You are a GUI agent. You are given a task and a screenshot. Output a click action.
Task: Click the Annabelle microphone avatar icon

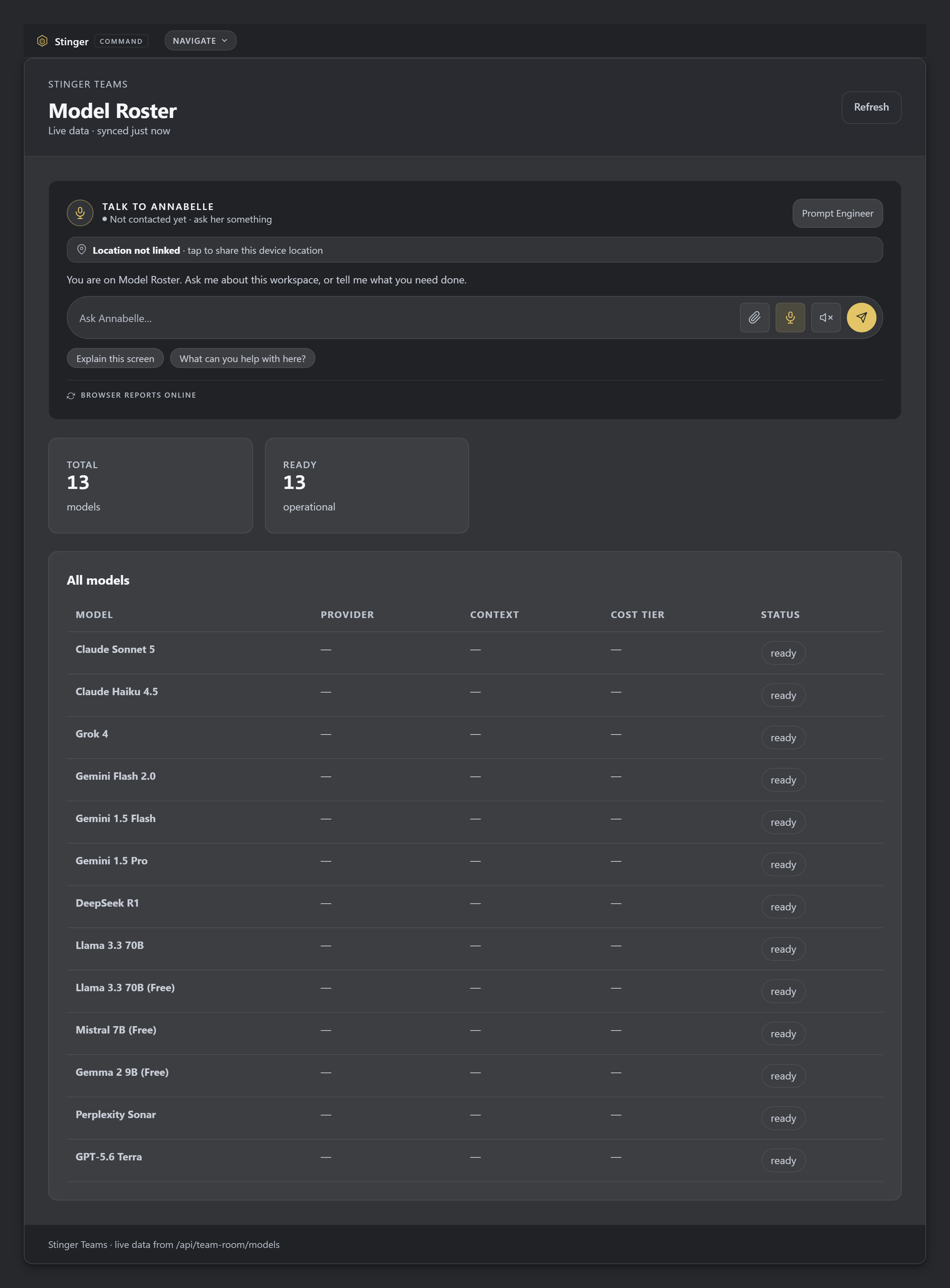tap(80, 213)
